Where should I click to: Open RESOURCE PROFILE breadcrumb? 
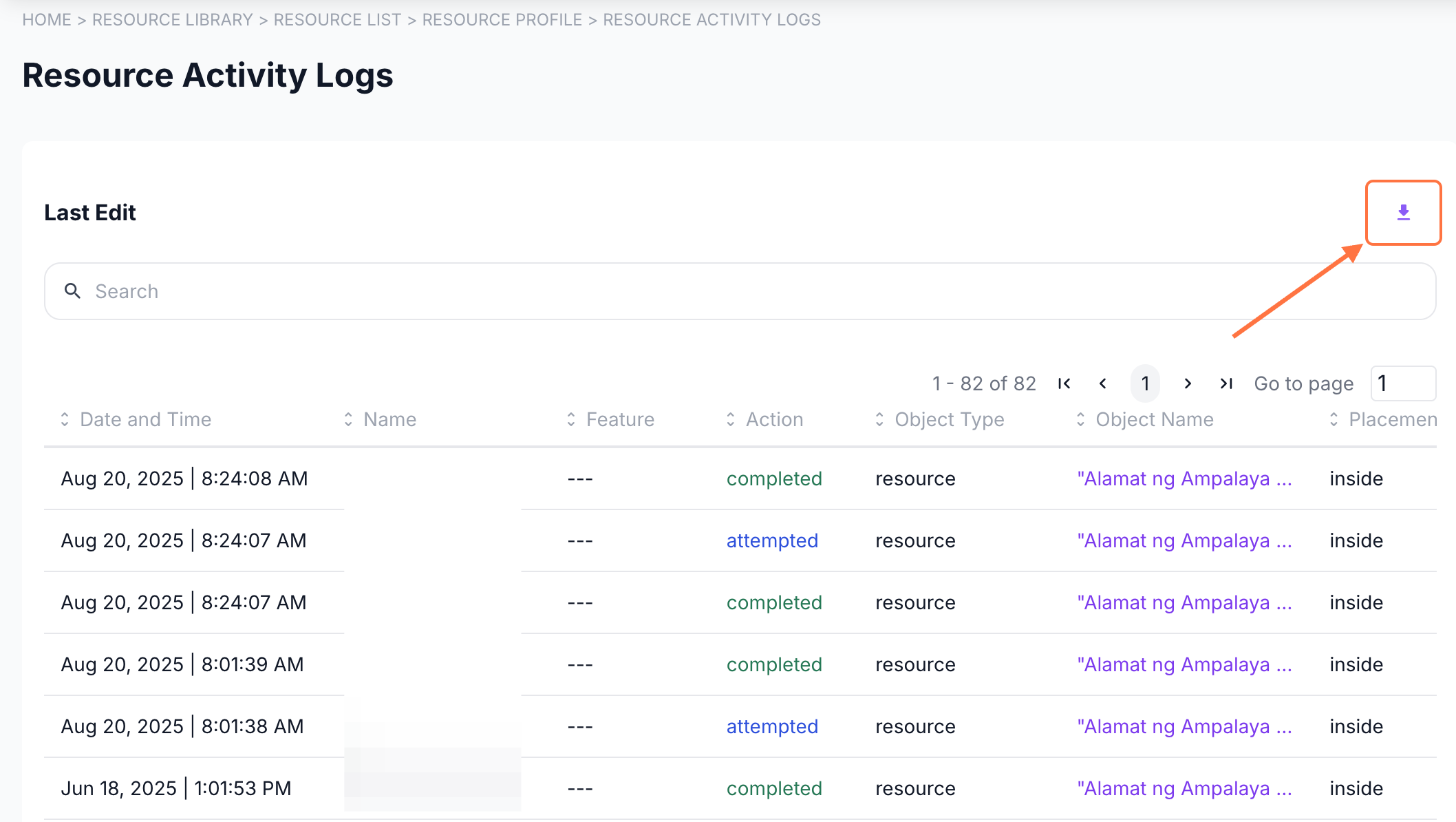(x=502, y=19)
